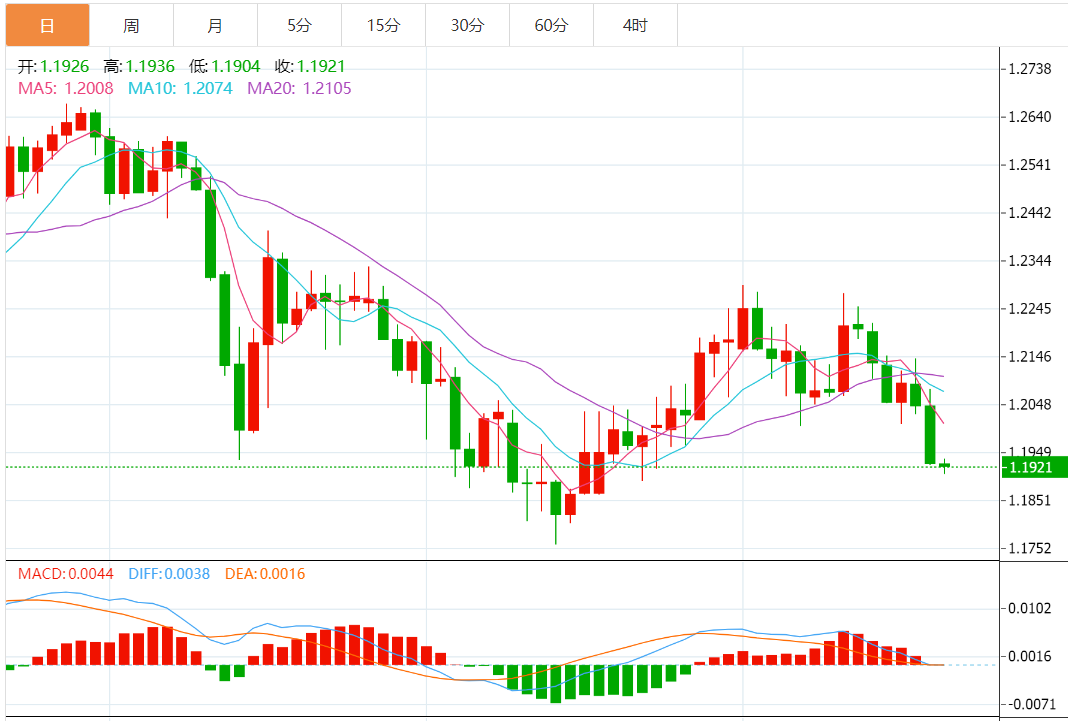Click the 0.0016 MACD axis label
The image size is (1068, 721).
click(x=1030, y=656)
